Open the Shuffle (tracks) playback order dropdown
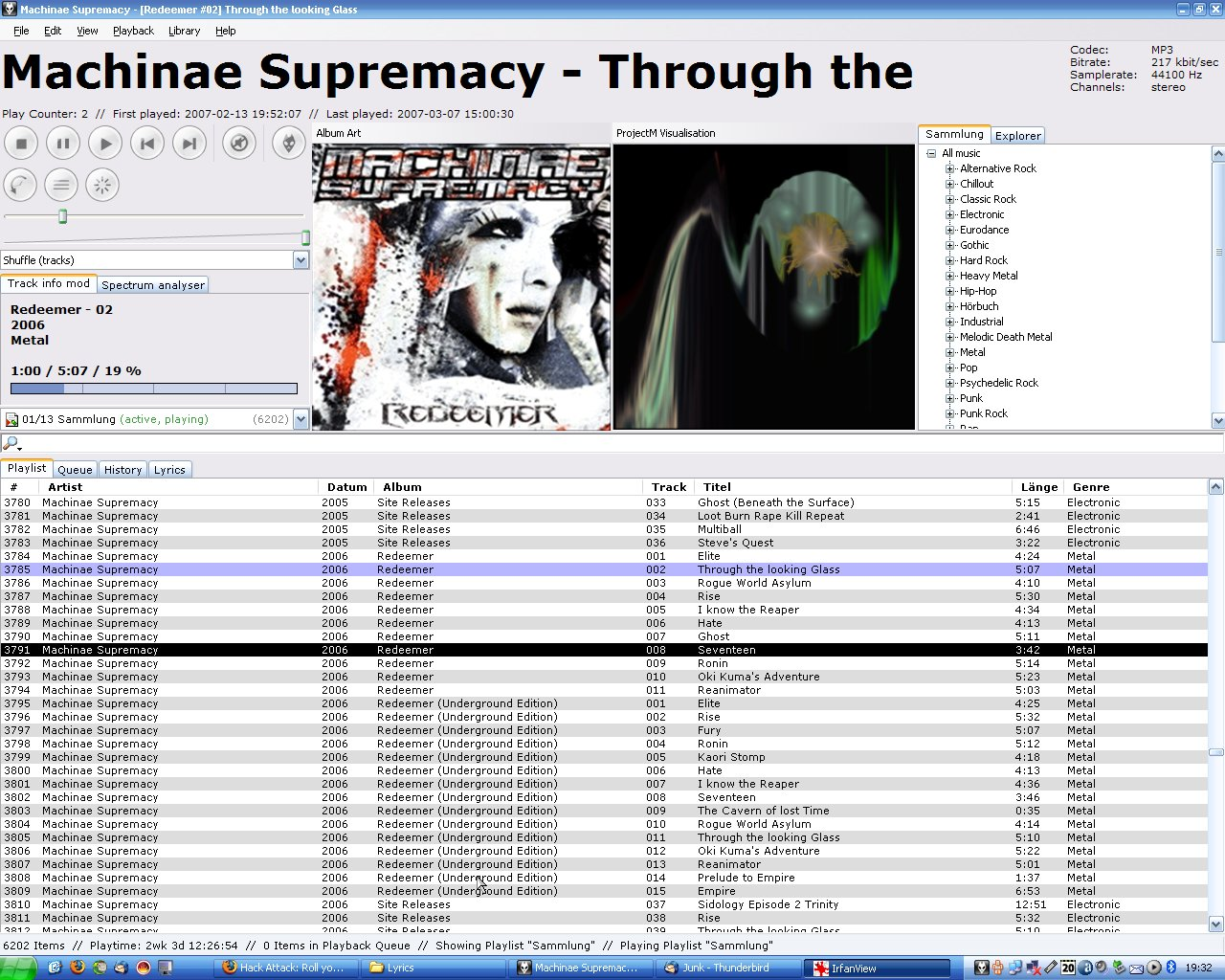The image size is (1225, 980). 301,260
